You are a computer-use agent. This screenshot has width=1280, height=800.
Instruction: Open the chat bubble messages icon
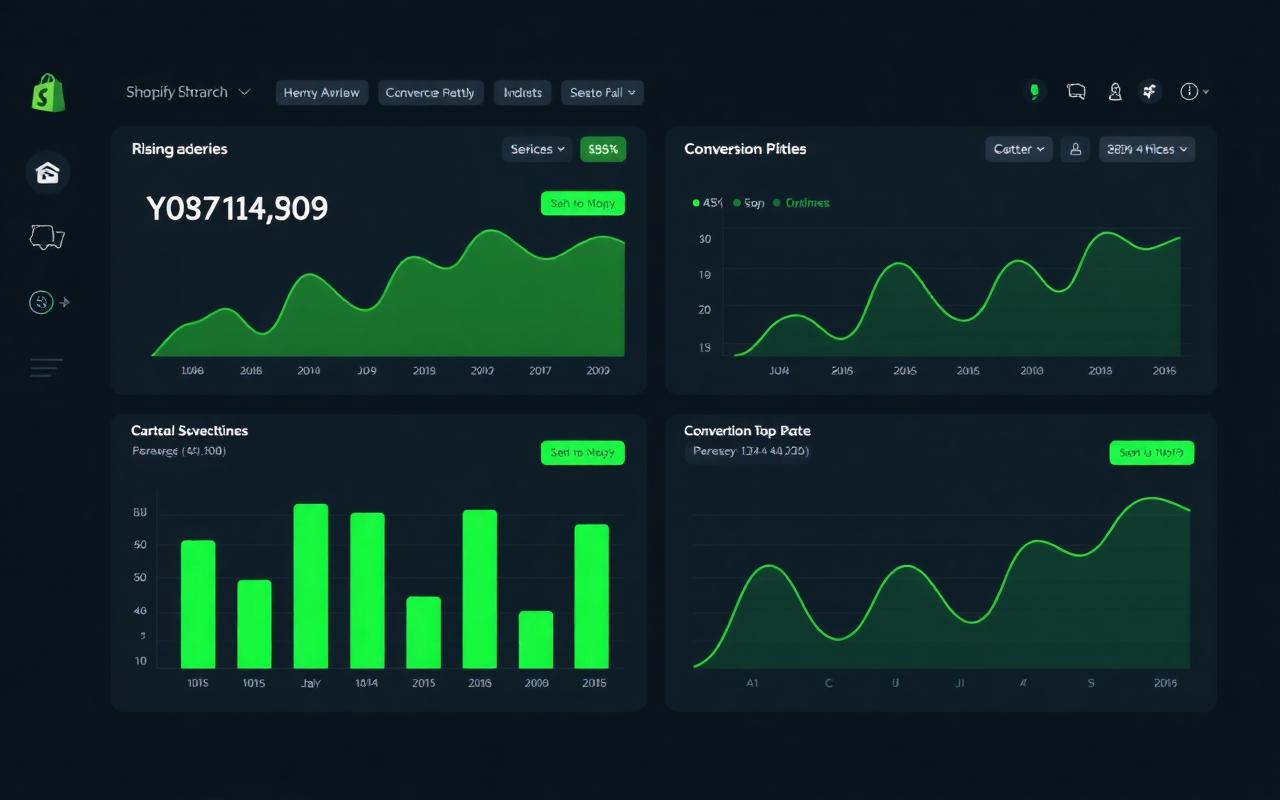(1076, 92)
